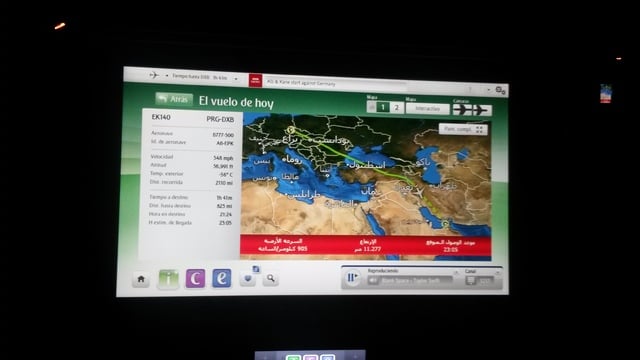Go to the Home screen icon

[x=141, y=279]
